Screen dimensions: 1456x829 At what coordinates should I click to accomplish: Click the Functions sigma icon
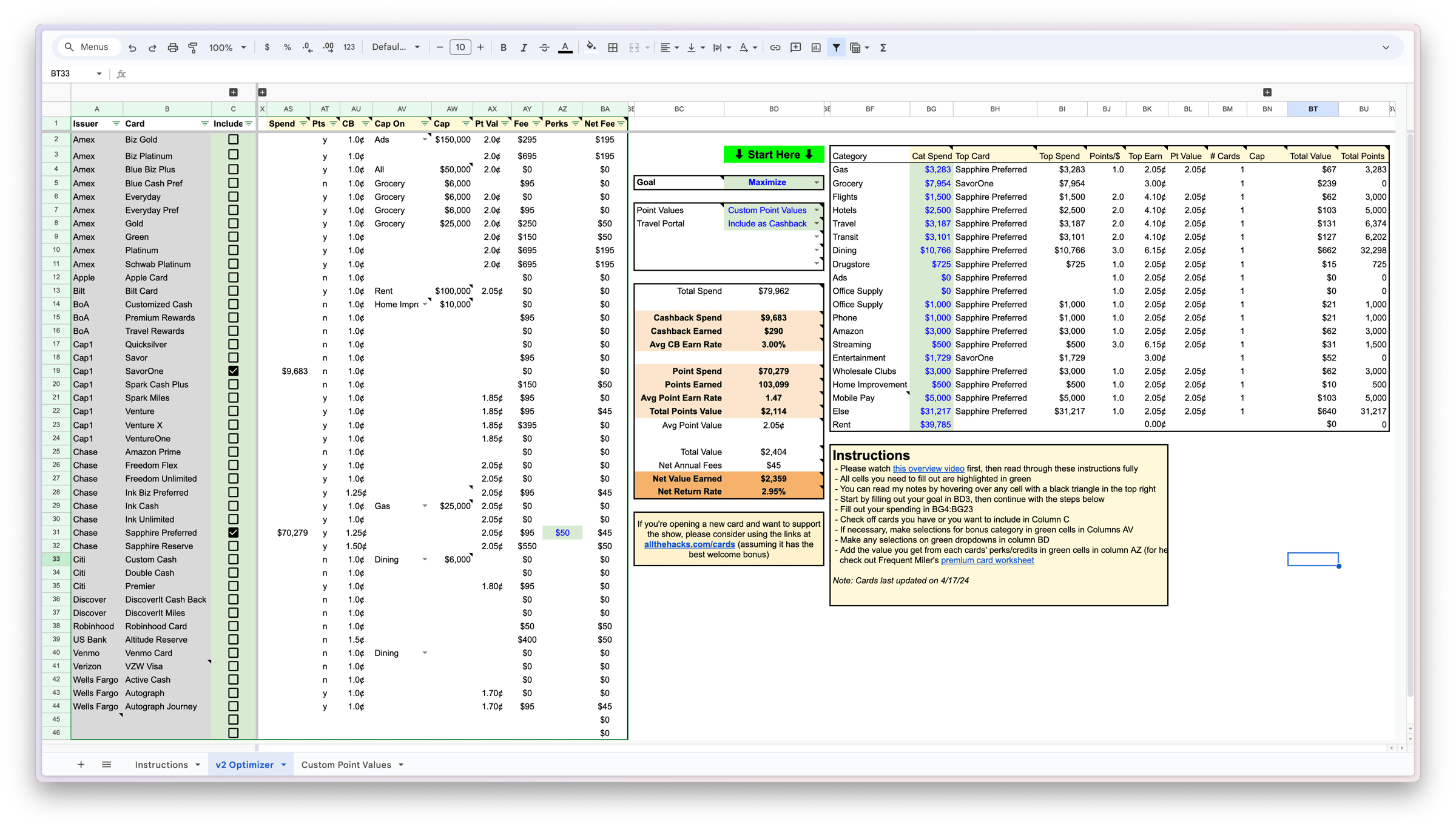point(883,47)
